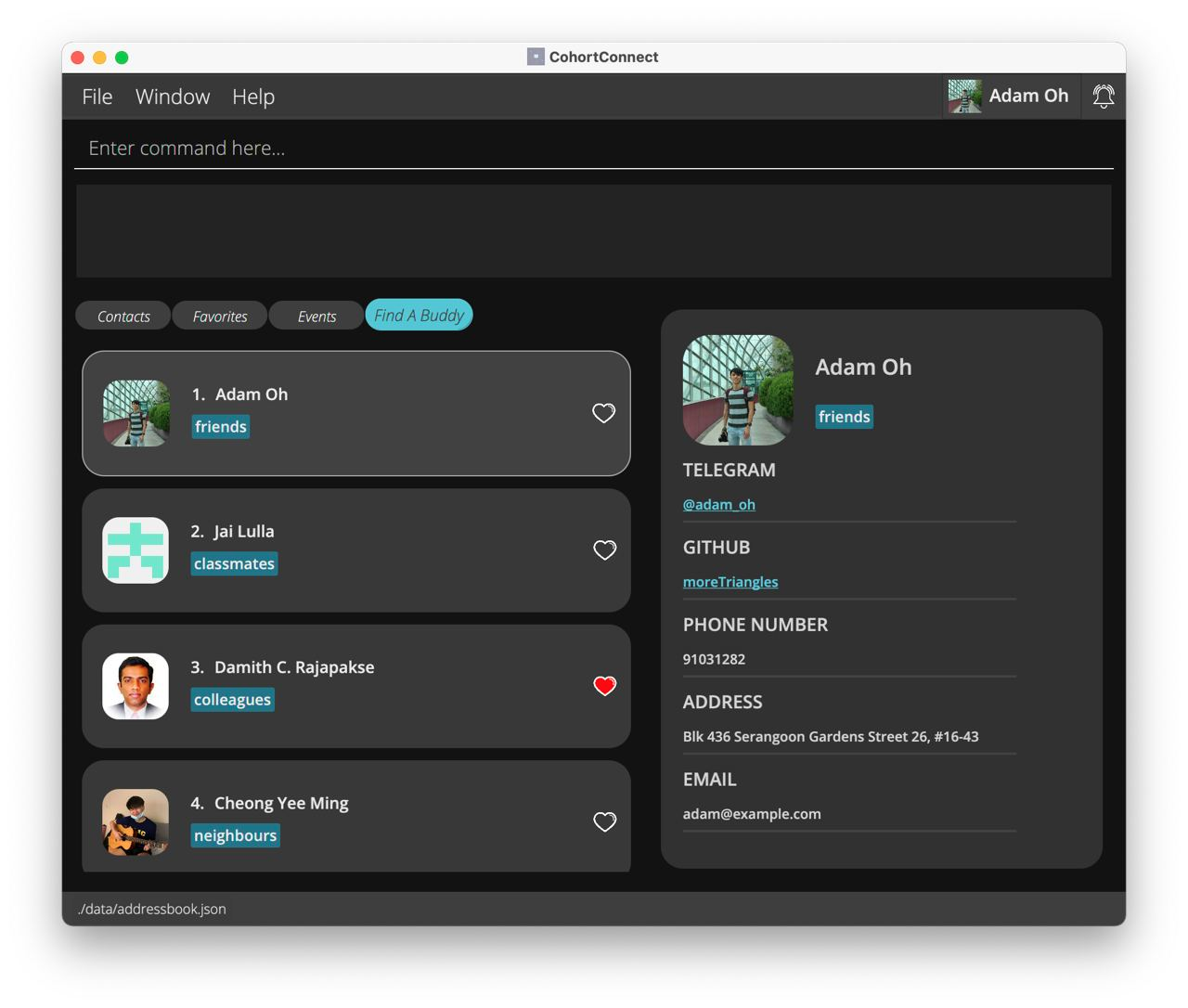Image resolution: width=1188 pixels, height=1008 pixels.
Task: Click the notification bell icon
Action: pos(1104,96)
